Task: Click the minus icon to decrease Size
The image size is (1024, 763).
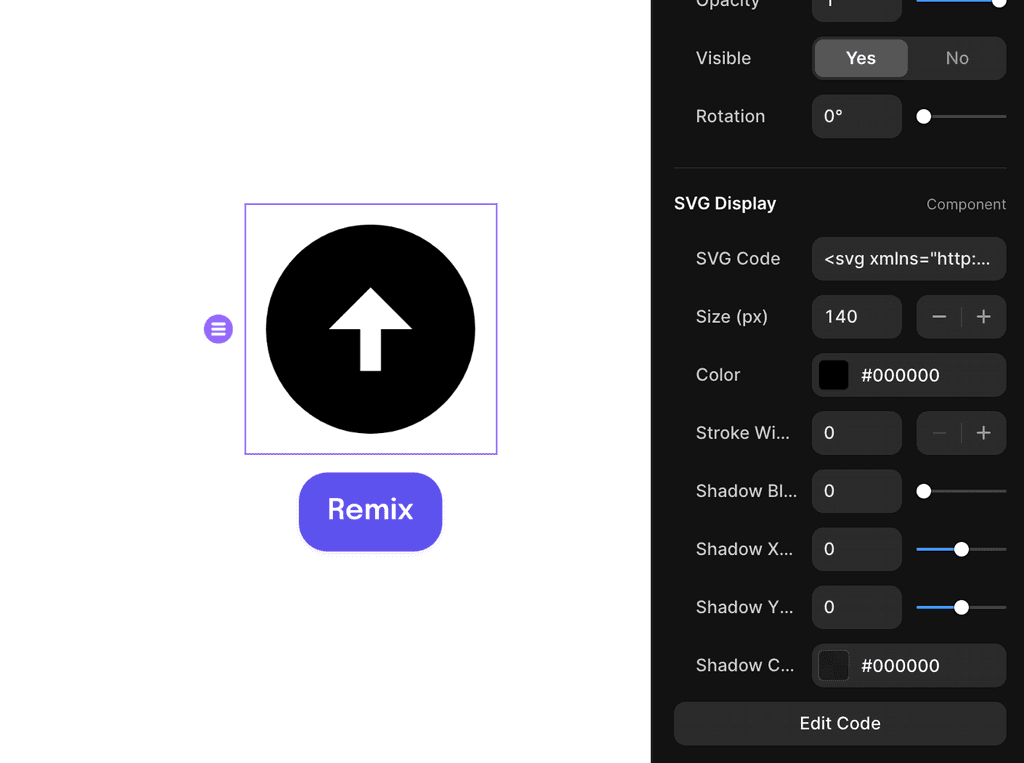Action: 939,316
